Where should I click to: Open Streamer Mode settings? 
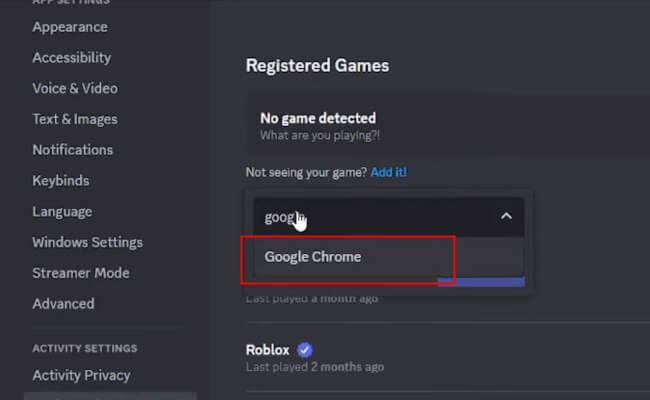coord(81,273)
